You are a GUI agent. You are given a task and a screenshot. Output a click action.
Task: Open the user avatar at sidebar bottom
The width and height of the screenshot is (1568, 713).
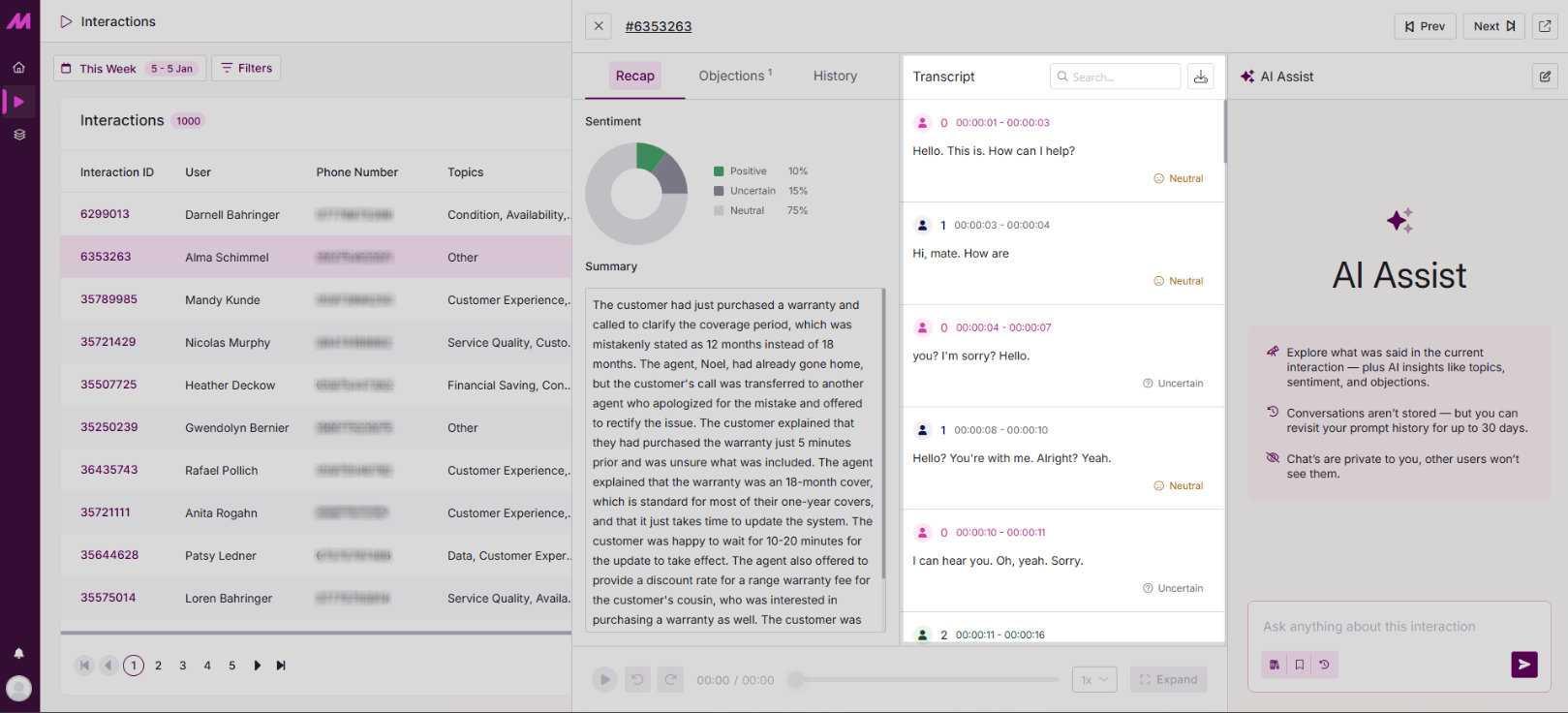pos(18,689)
